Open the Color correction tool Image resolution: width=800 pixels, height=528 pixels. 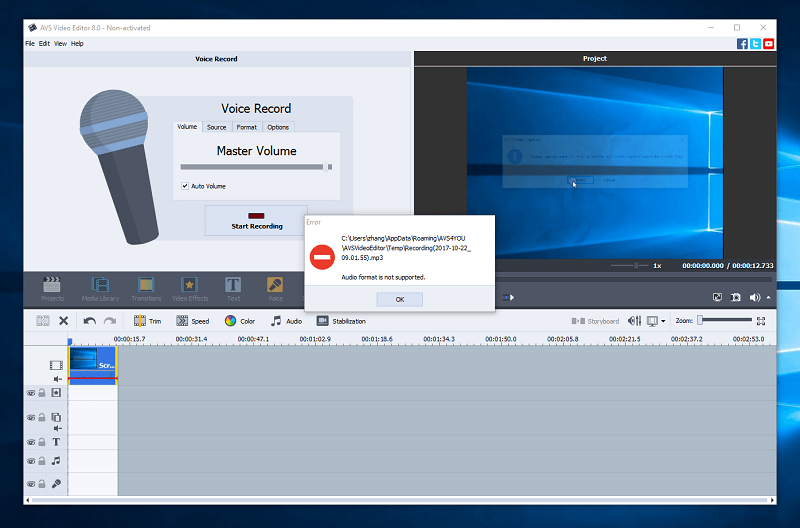240,321
